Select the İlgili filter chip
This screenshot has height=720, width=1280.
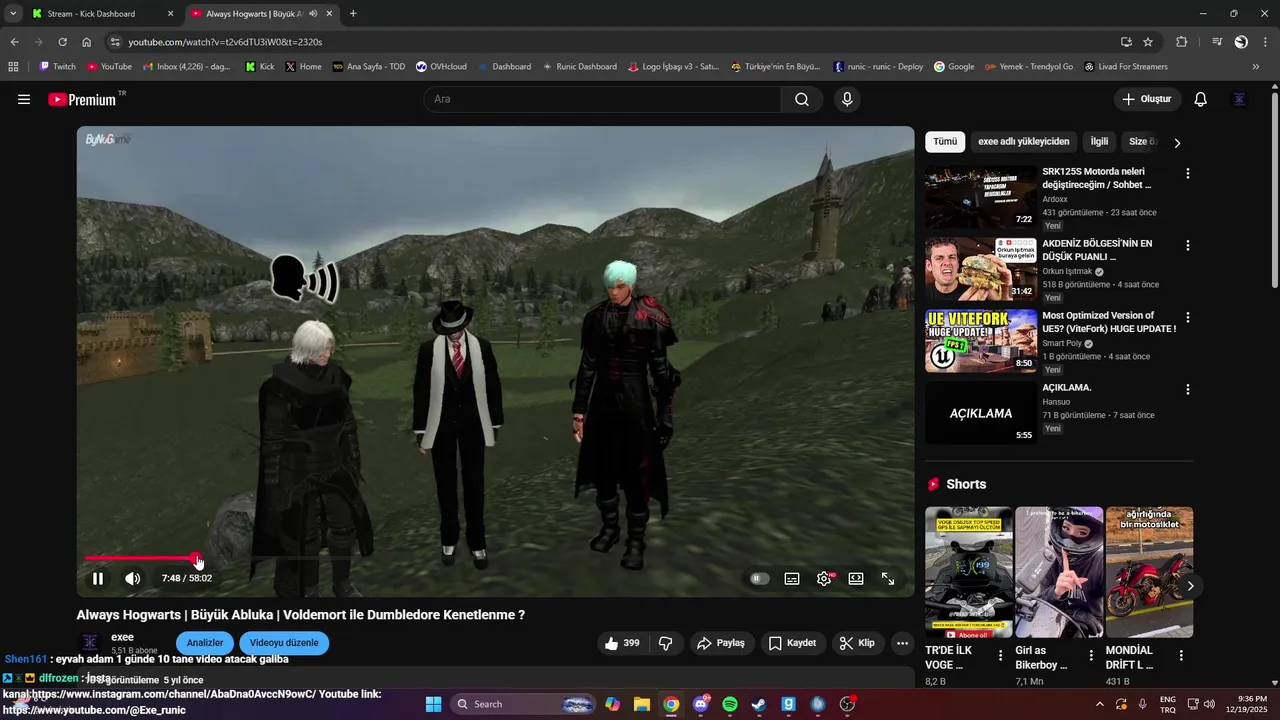click(x=1099, y=142)
